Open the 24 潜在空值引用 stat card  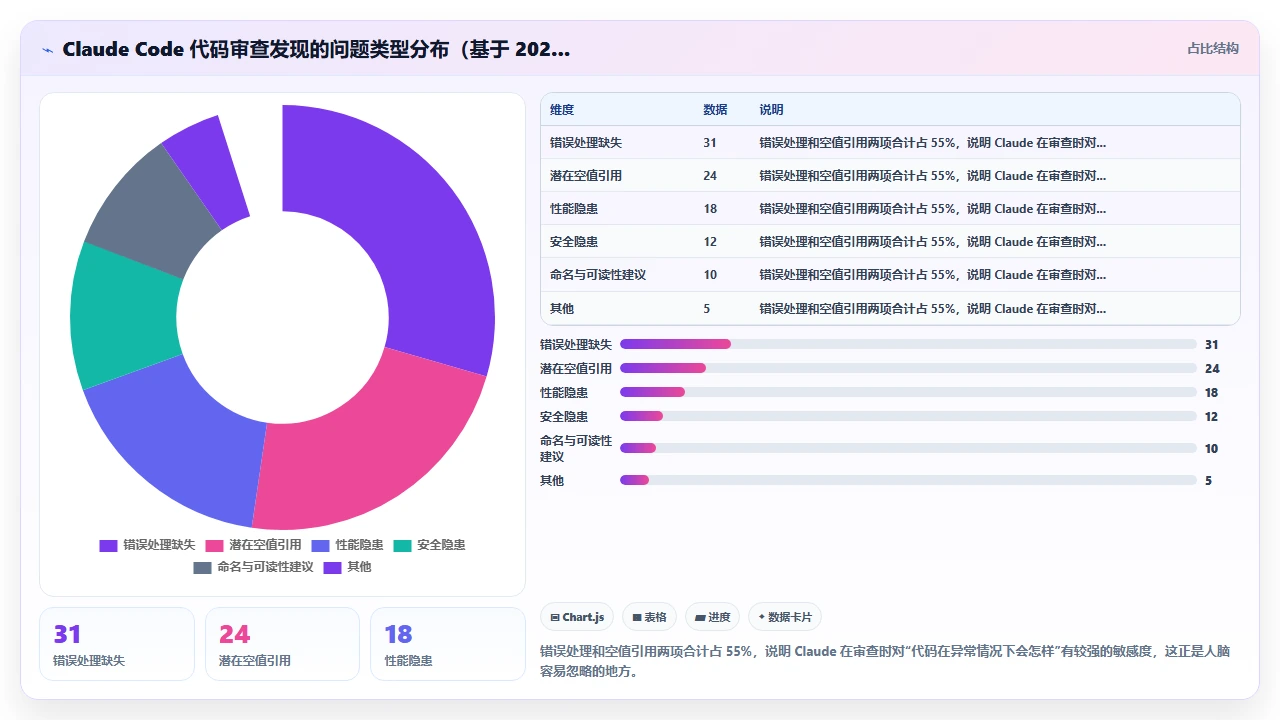click(282, 644)
